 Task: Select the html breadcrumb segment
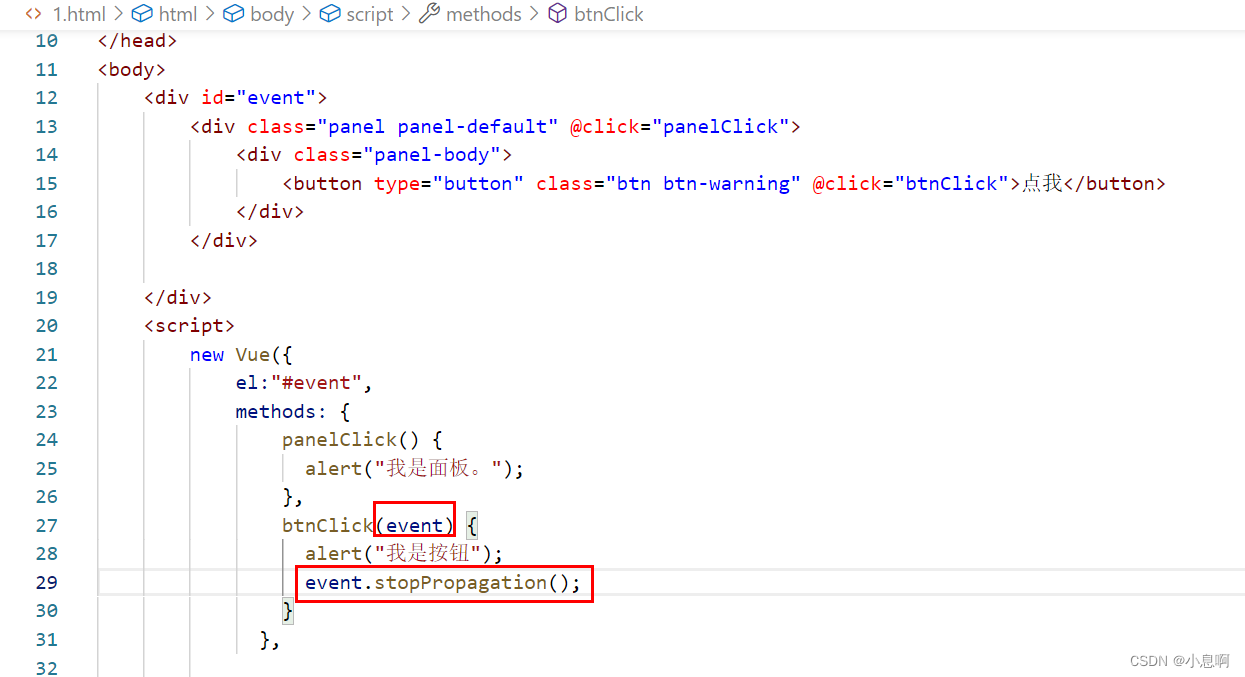178,14
